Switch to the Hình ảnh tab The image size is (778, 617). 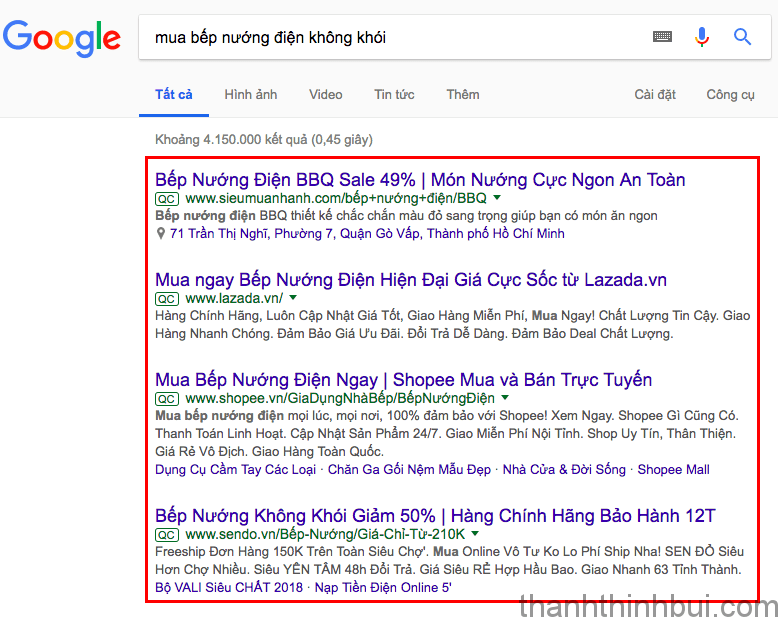pyautogui.click(x=251, y=95)
